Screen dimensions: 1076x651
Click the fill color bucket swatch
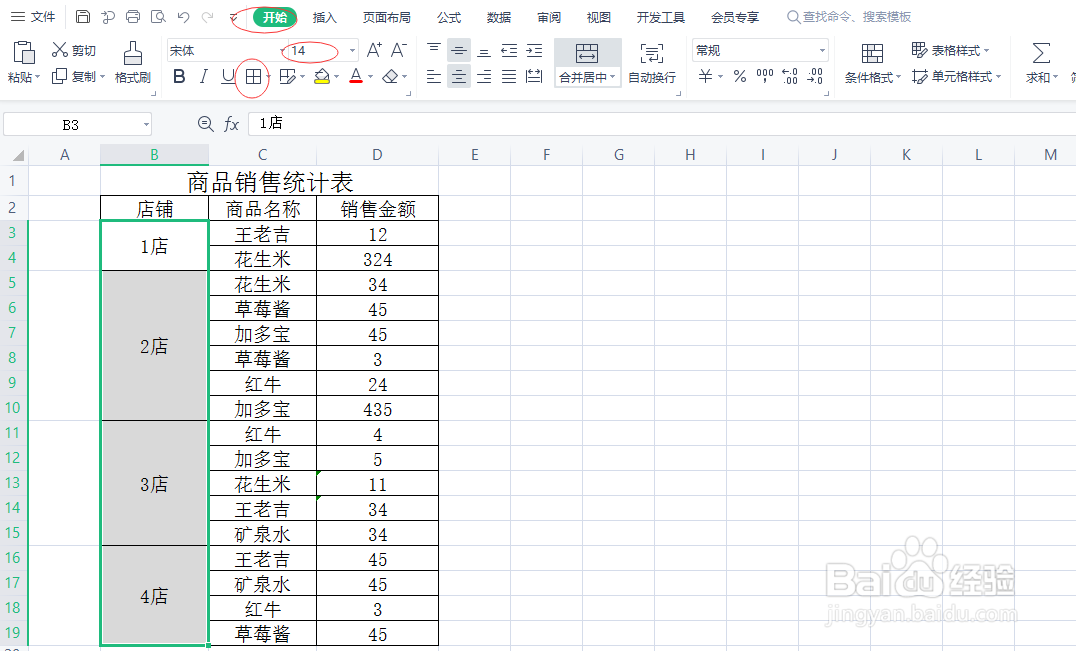point(321,76)
